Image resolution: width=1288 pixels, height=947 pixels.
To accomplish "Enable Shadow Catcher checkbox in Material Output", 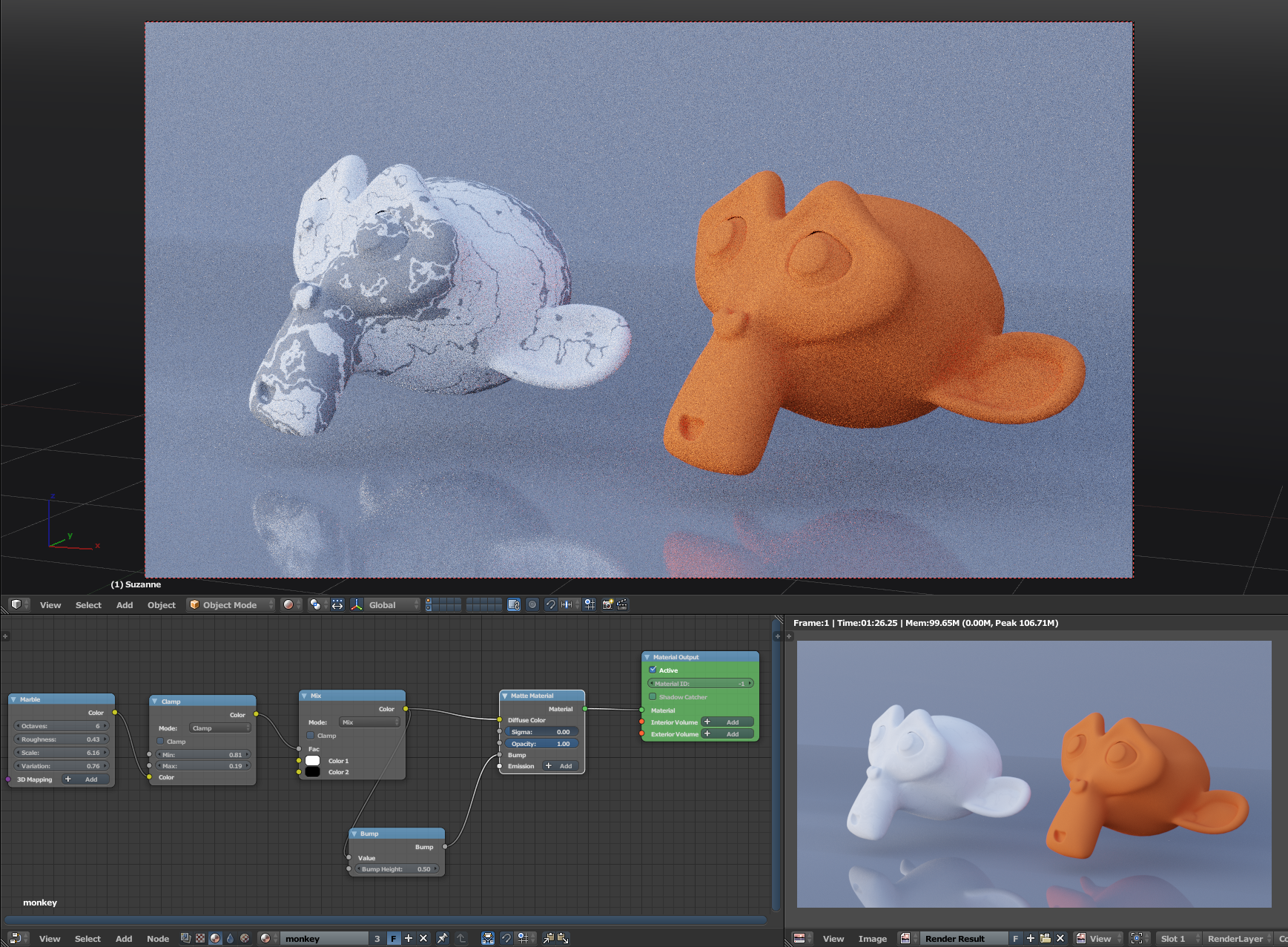I will click(x=653, y=696).
